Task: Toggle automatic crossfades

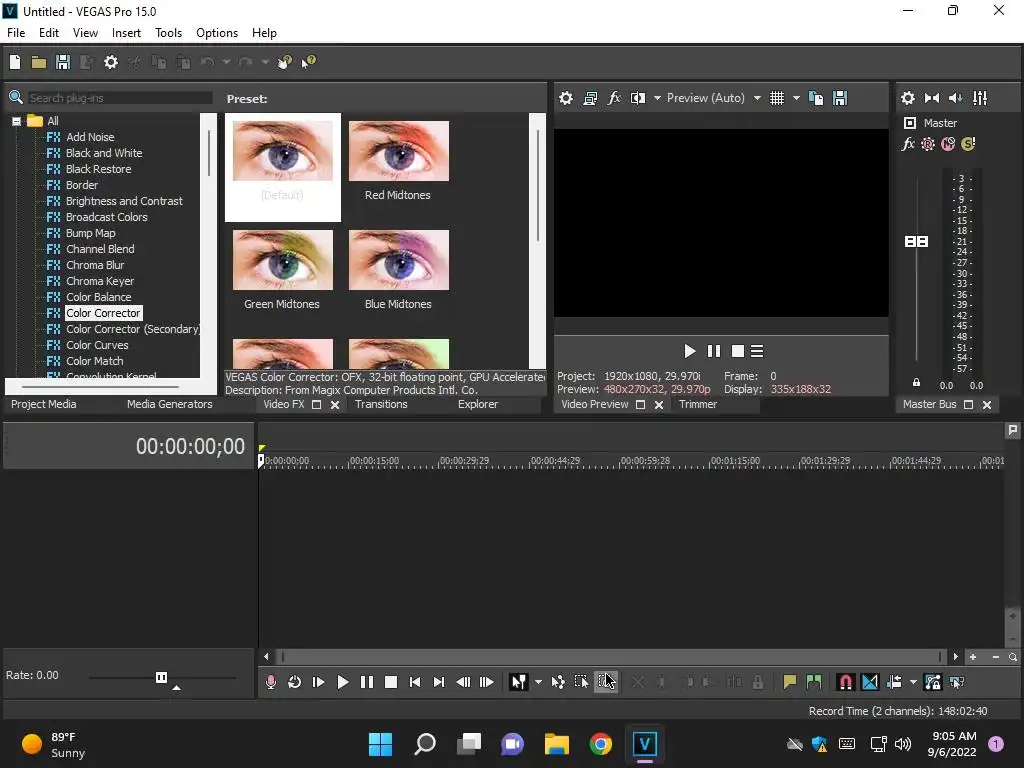Action: 870,682
